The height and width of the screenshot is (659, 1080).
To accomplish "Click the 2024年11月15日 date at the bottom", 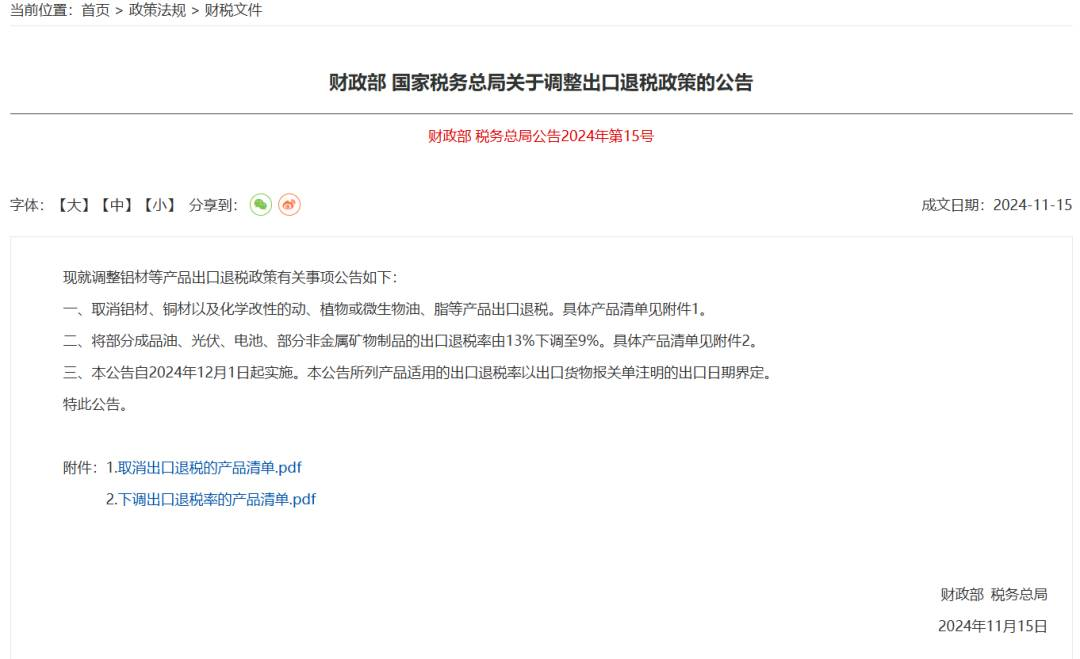I will tap(993, 626).
